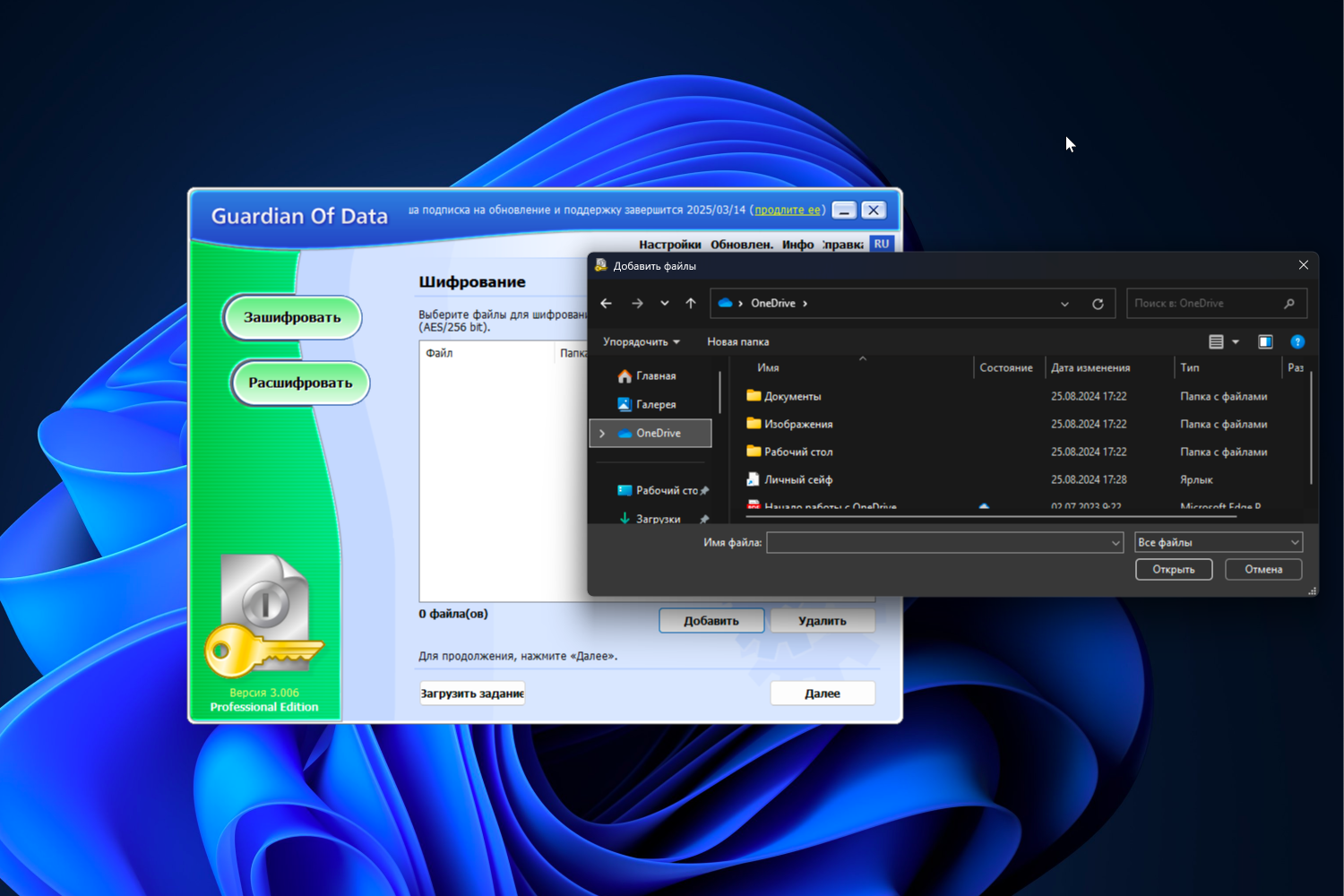Open the Справка menu in Guardian Of Data
1344x896 pixels.
[843, 245]
